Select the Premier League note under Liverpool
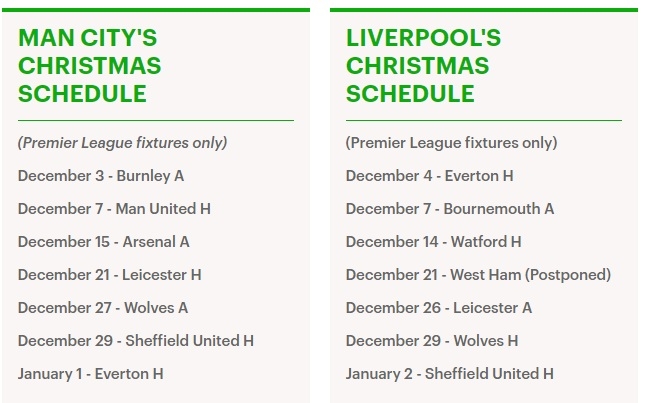 point(451,143)
